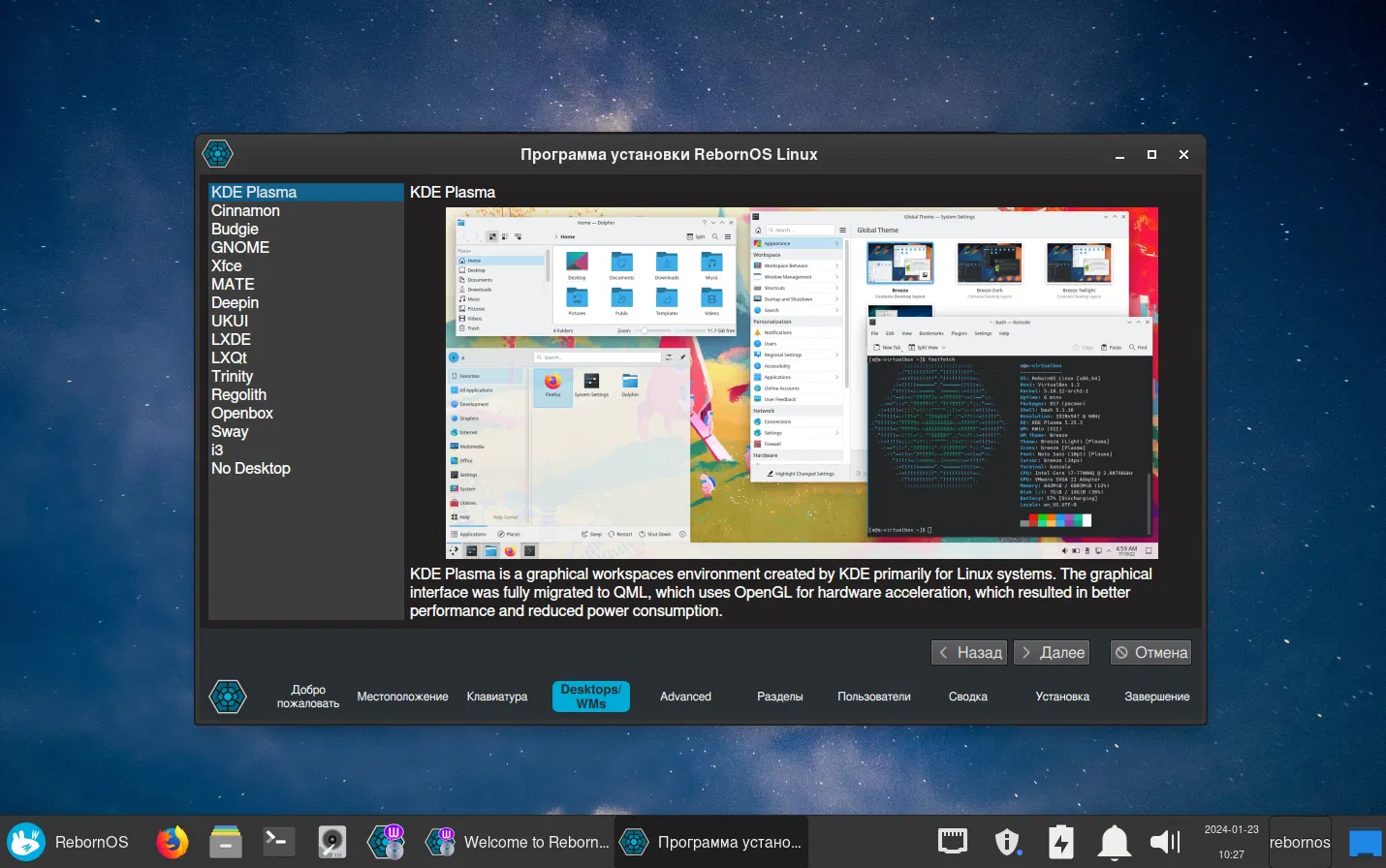Screen dimensions: 1386x868
Task: Switch to the Welcome to Reborn... taskbar window
Action: (517, 842)
